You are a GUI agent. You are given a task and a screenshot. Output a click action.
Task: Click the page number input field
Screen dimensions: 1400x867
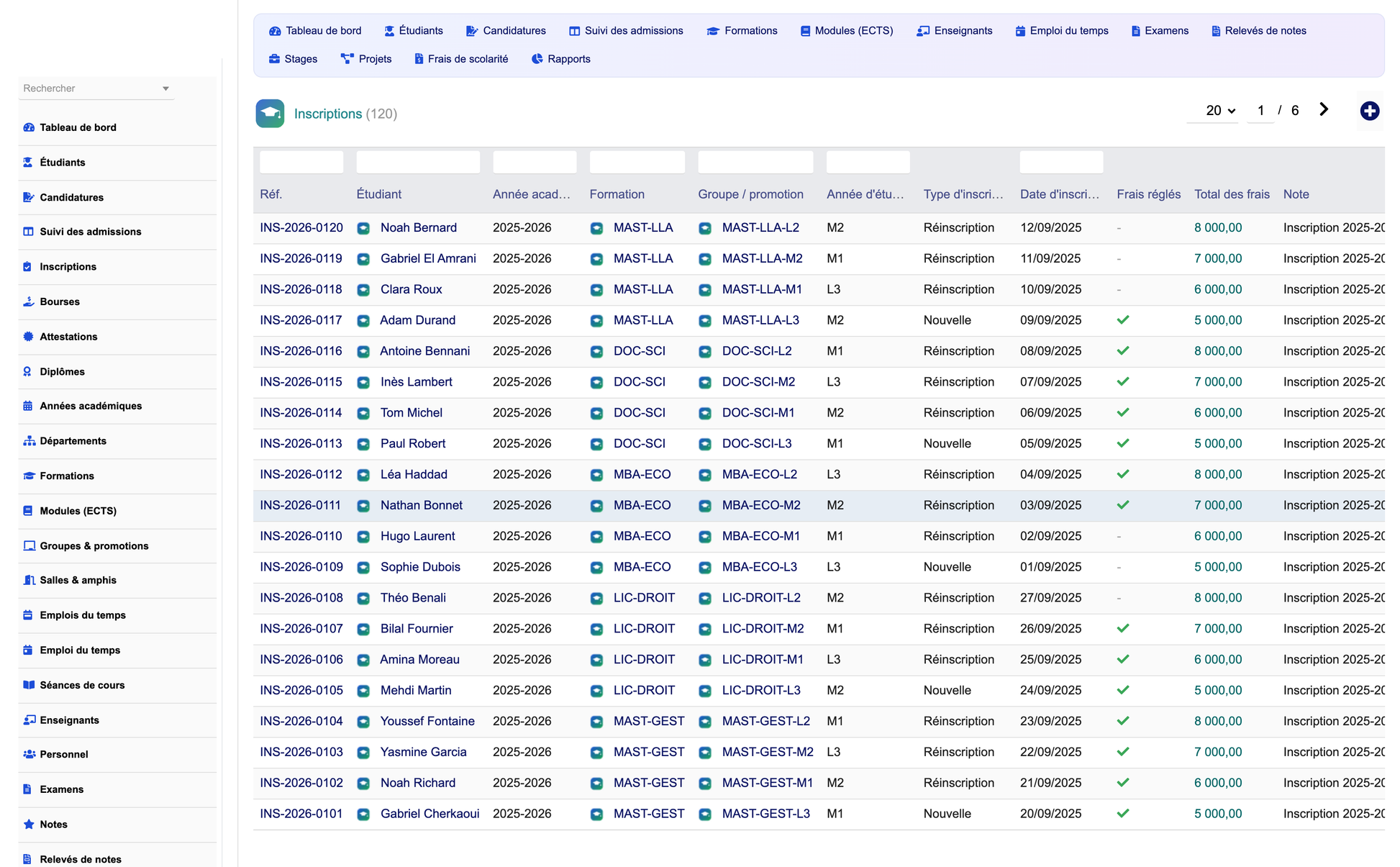point(1260,111)
